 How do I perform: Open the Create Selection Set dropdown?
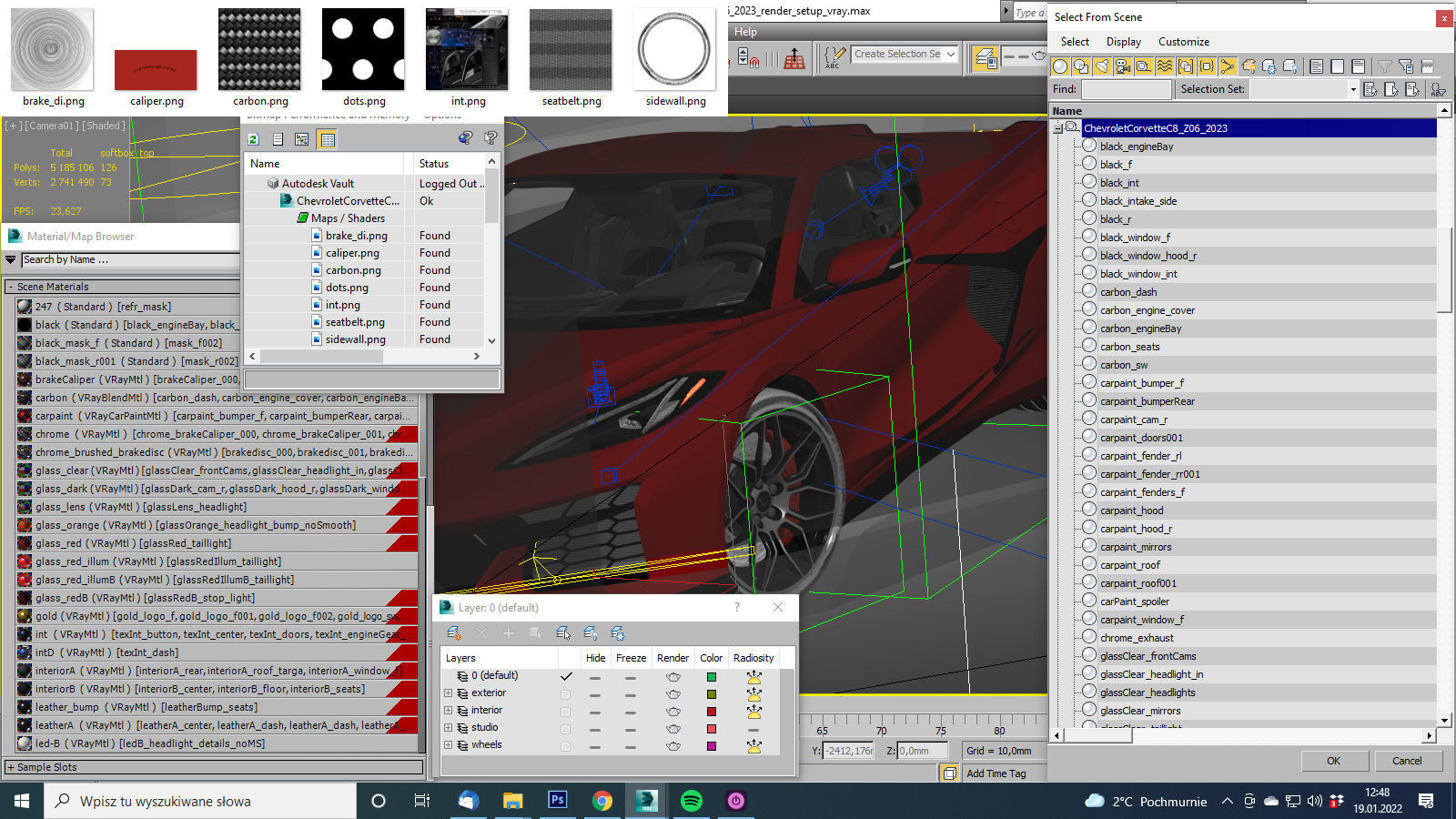pyautogui.click(x=951, y=55)
